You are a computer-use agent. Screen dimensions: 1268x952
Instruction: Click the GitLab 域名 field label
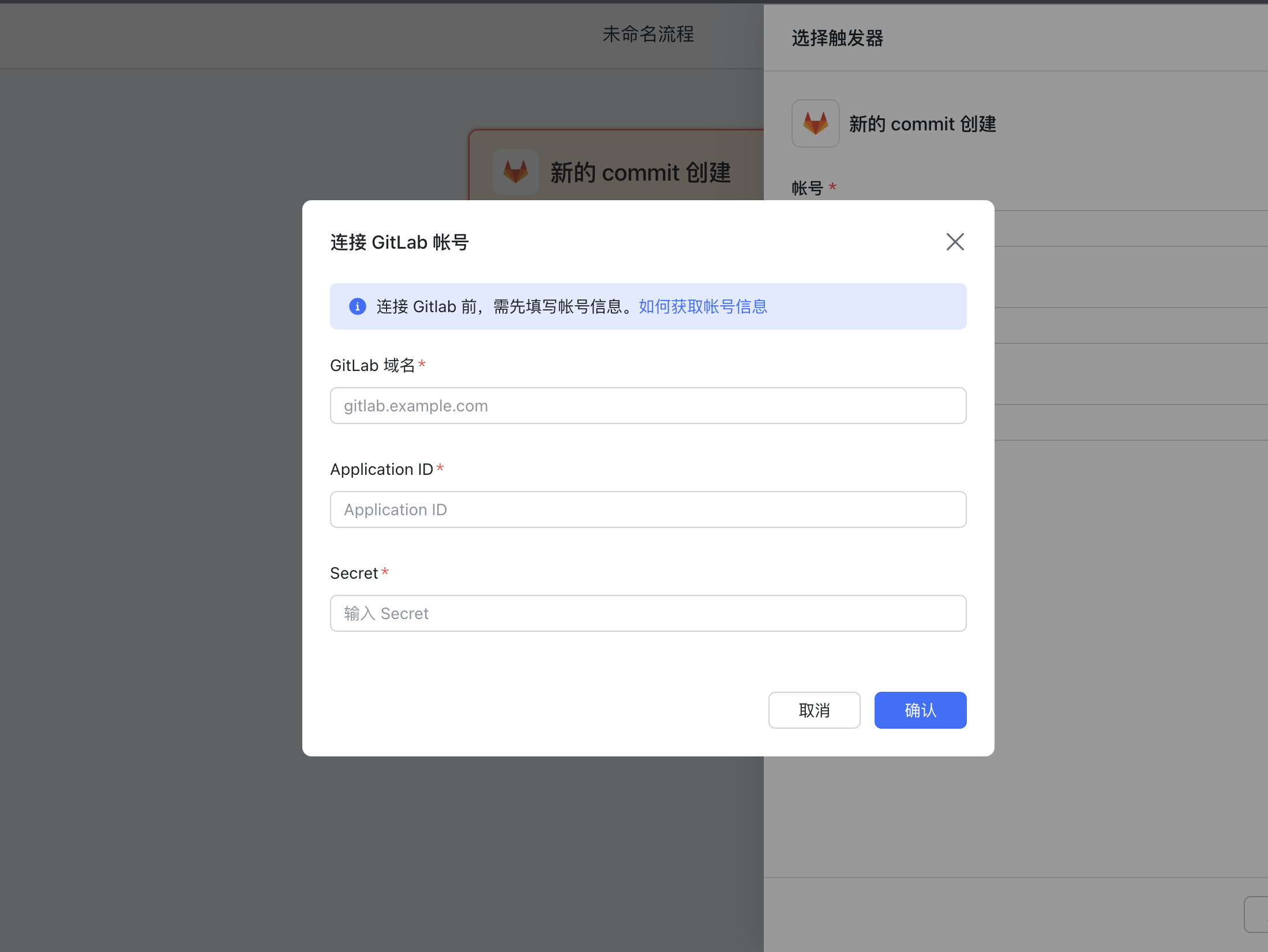click(x=372, y=365)
